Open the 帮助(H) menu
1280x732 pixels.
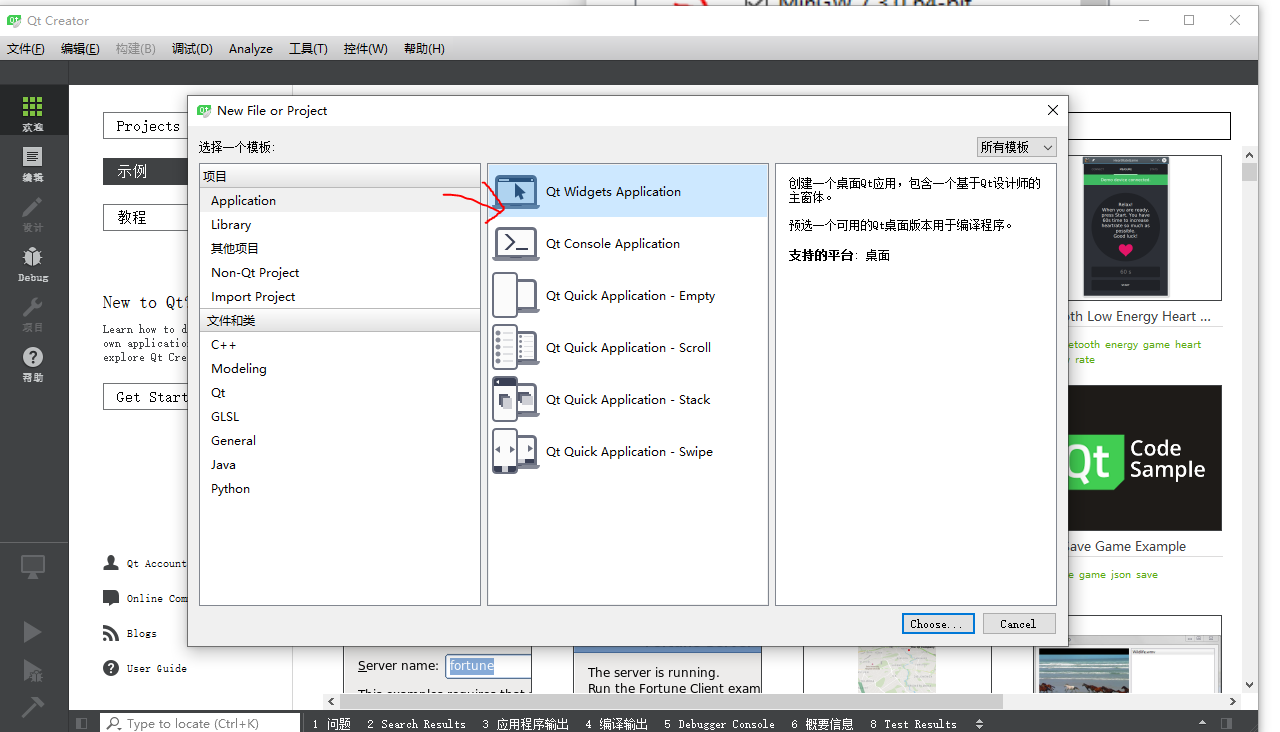[x=424, y=48]
